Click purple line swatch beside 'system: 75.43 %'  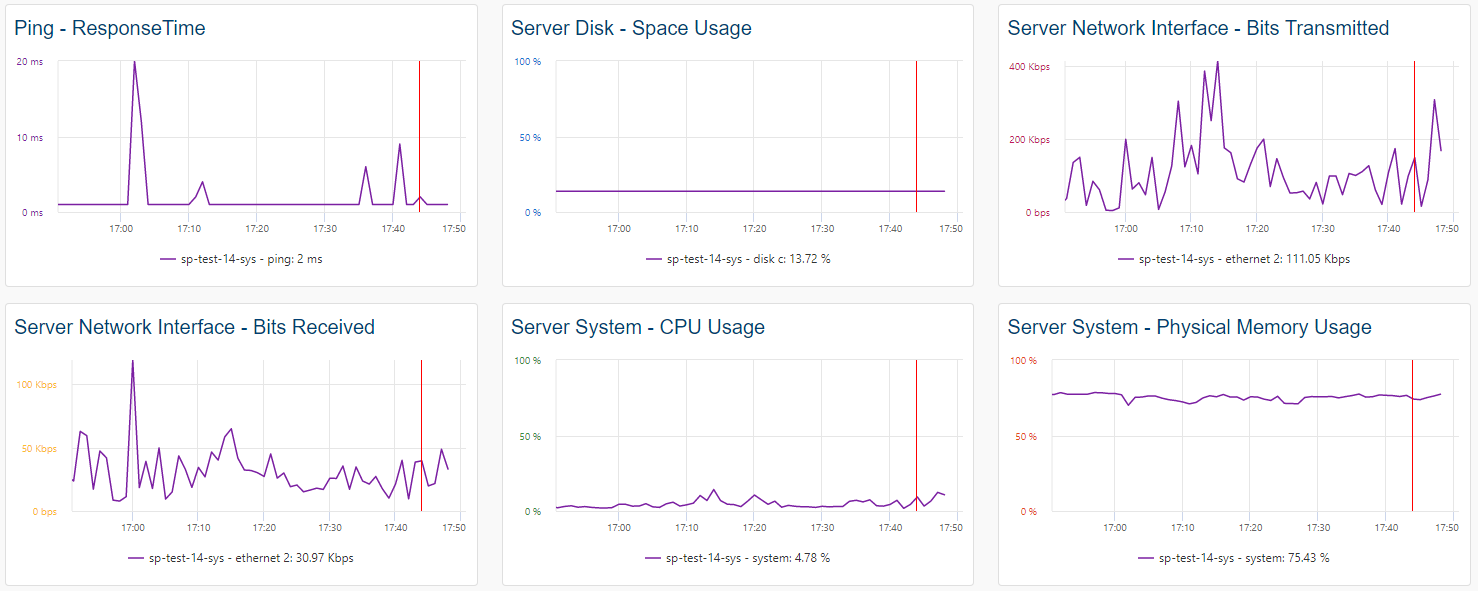click(x=1146, y=558)
